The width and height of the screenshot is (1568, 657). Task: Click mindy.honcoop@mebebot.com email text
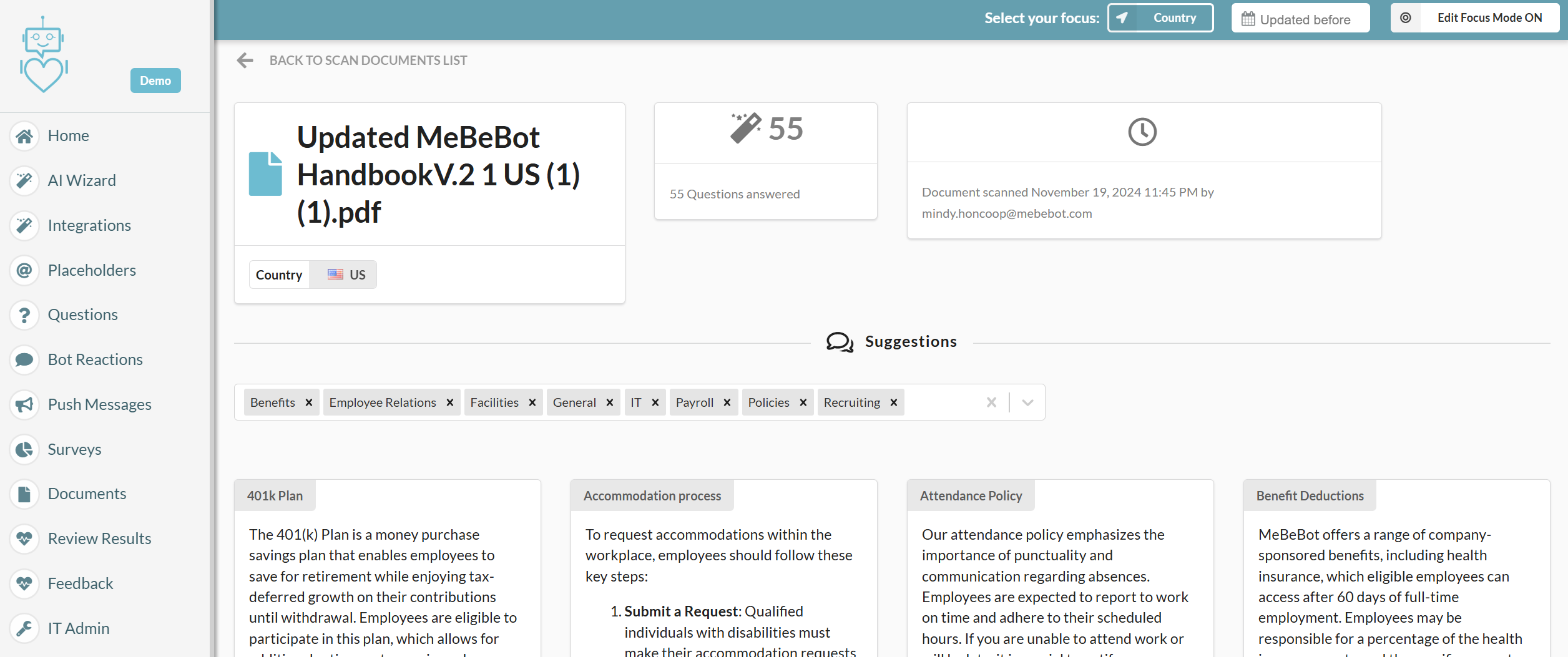click(1007, 213)
